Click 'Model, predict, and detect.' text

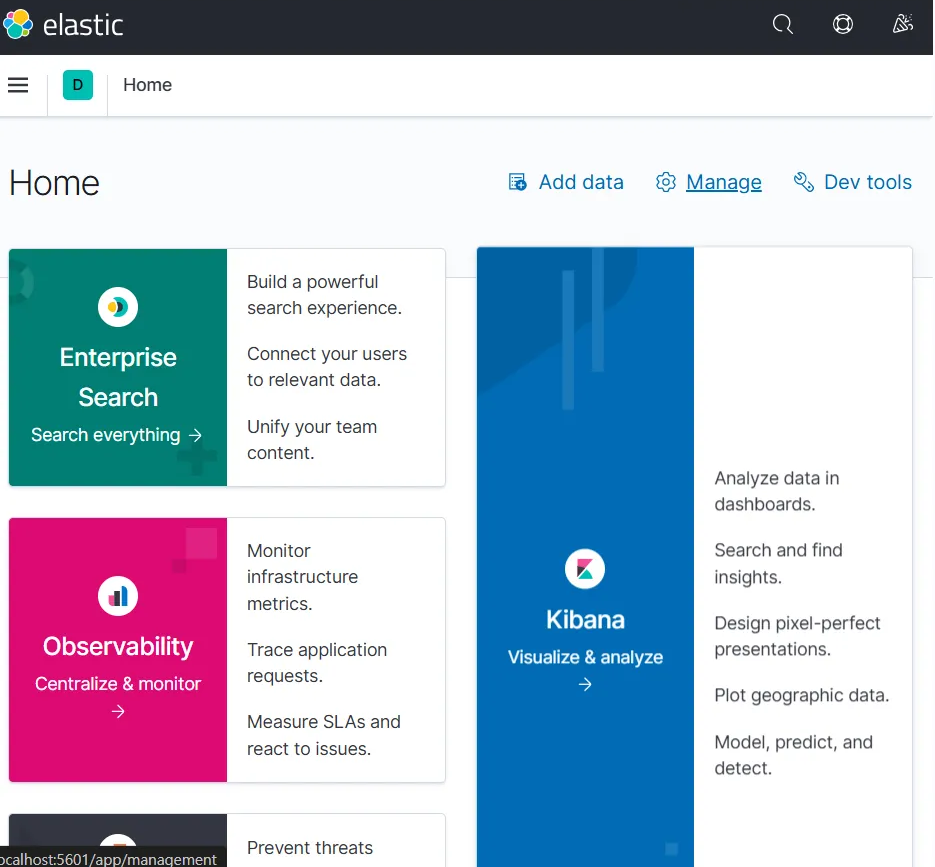click(x=793, y=755)
